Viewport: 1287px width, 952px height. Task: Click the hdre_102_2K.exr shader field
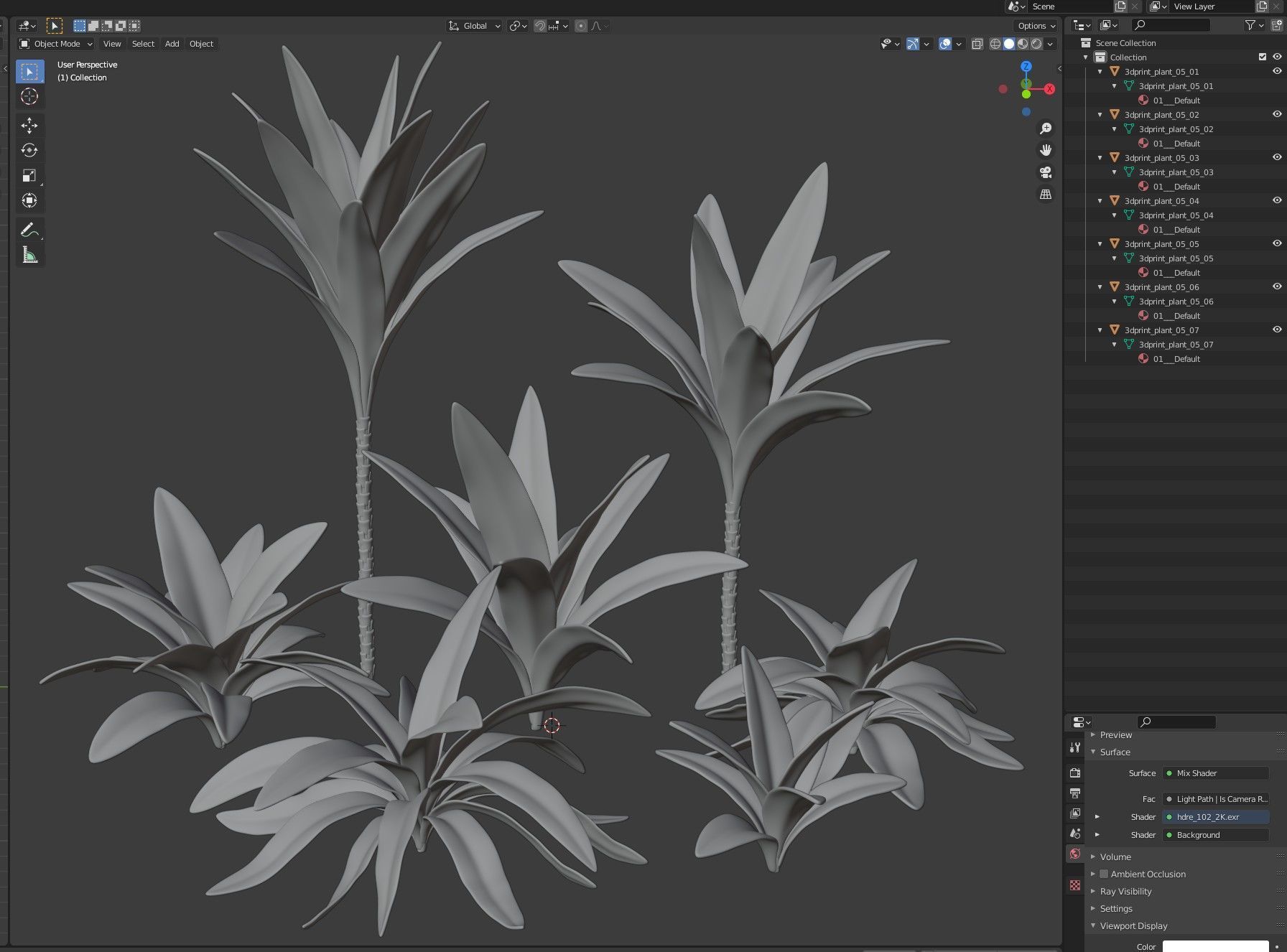pos(1215,816)
